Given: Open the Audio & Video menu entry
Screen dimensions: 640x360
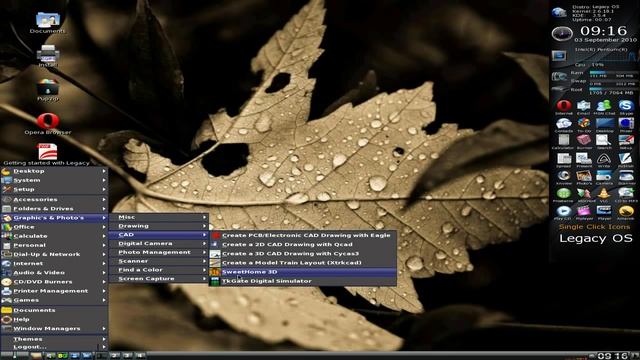Looking at the screenshot, I should (54, 273).
